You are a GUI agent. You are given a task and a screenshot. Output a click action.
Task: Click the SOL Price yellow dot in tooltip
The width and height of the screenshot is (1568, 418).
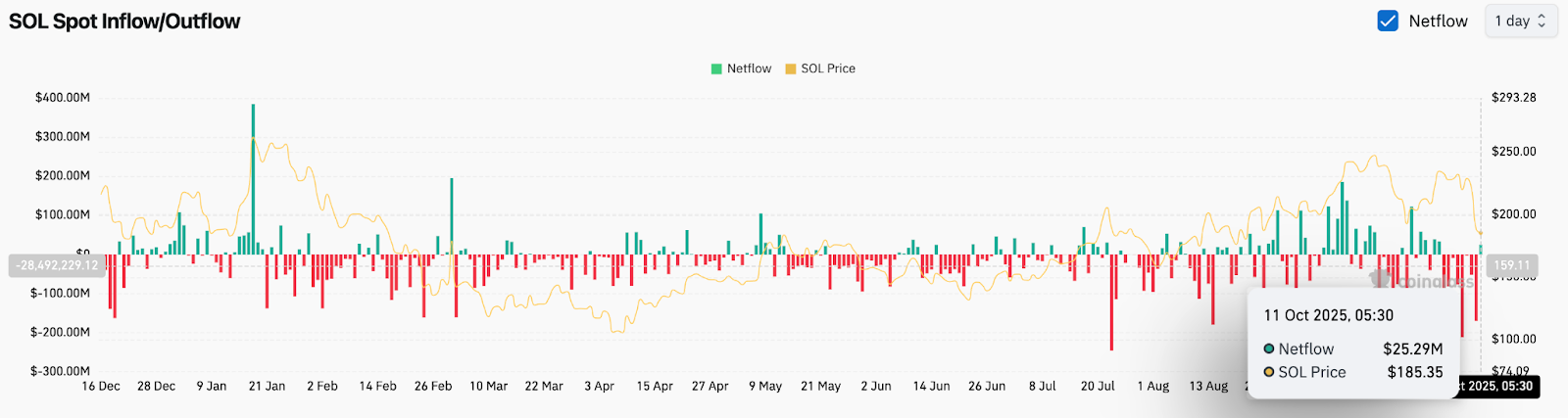1269,372
